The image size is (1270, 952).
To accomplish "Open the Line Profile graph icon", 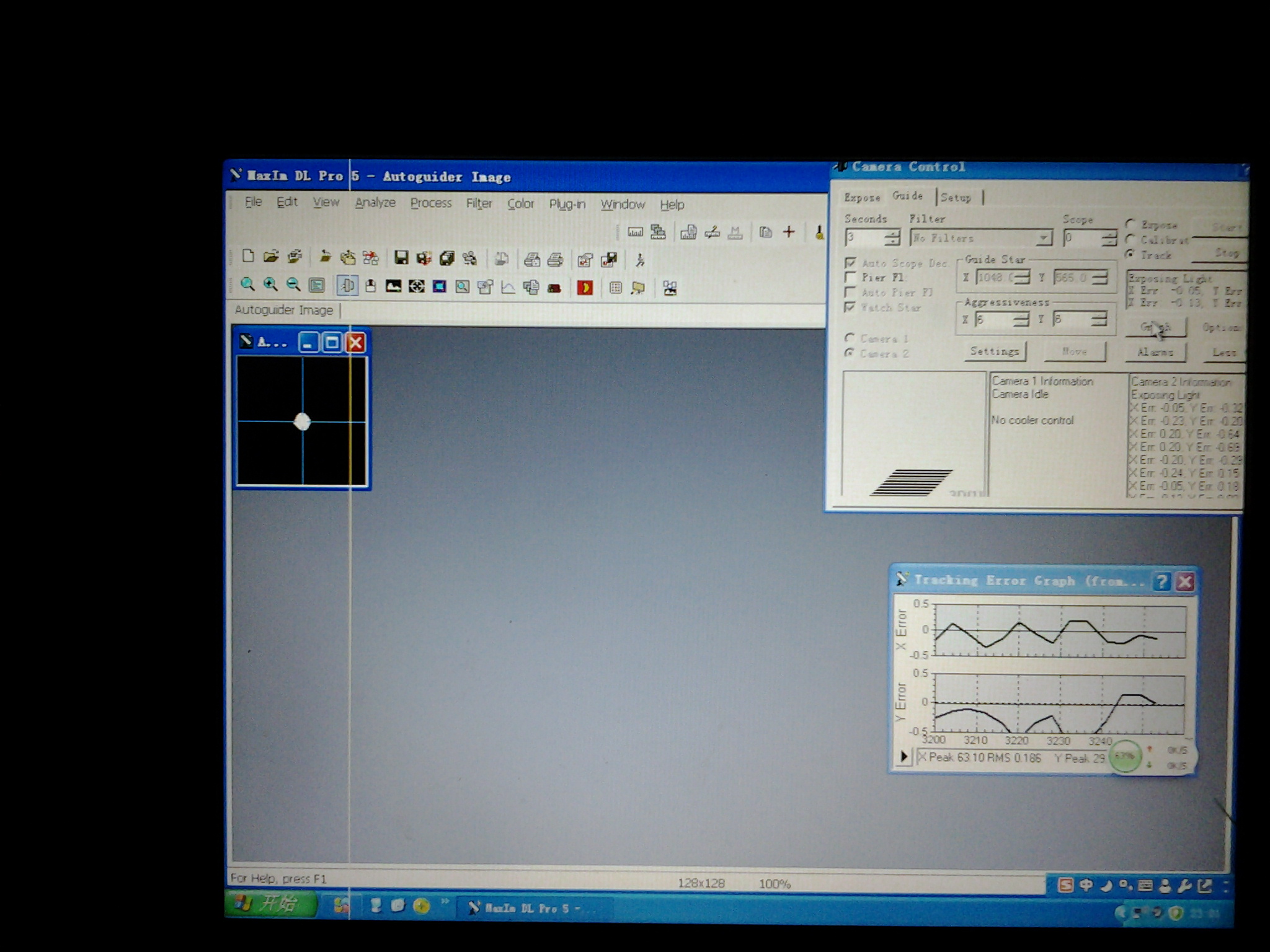I will pos(508,287).
